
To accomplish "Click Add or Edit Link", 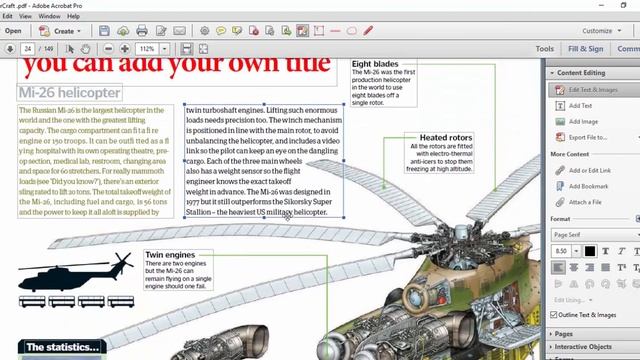I will point(583,170).
